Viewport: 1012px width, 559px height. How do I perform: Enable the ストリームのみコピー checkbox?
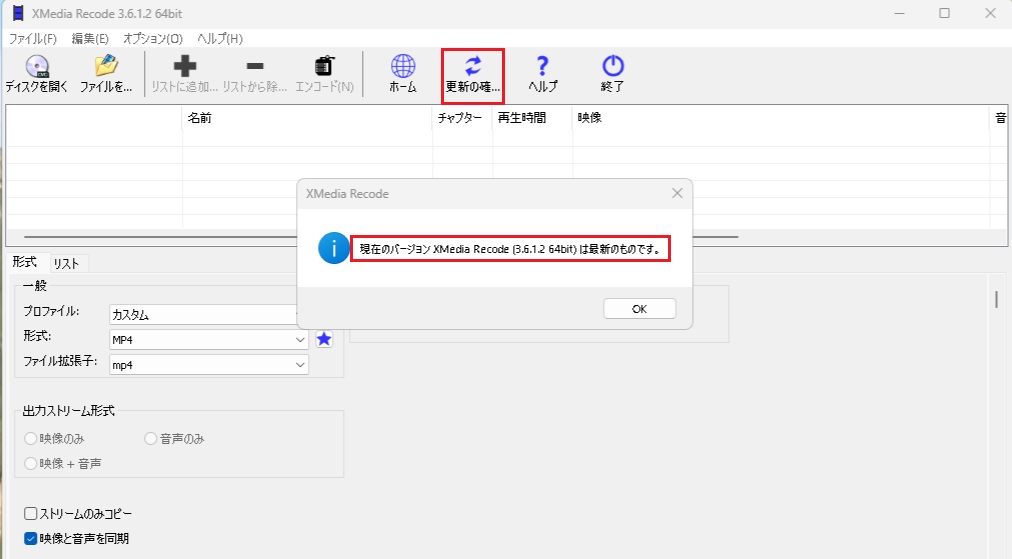point(30,514)
